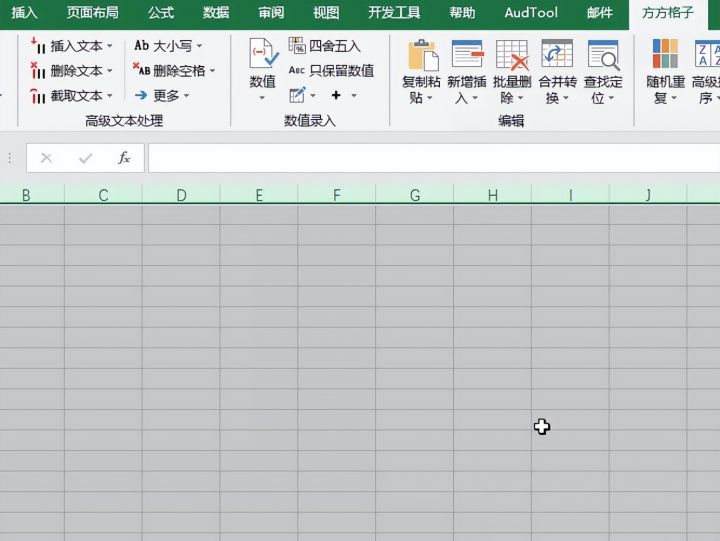The width and height of the screenshot is (720, 541).
Task: Expand the plus sign dropdown arrow
Action: [x=354, y=96]
